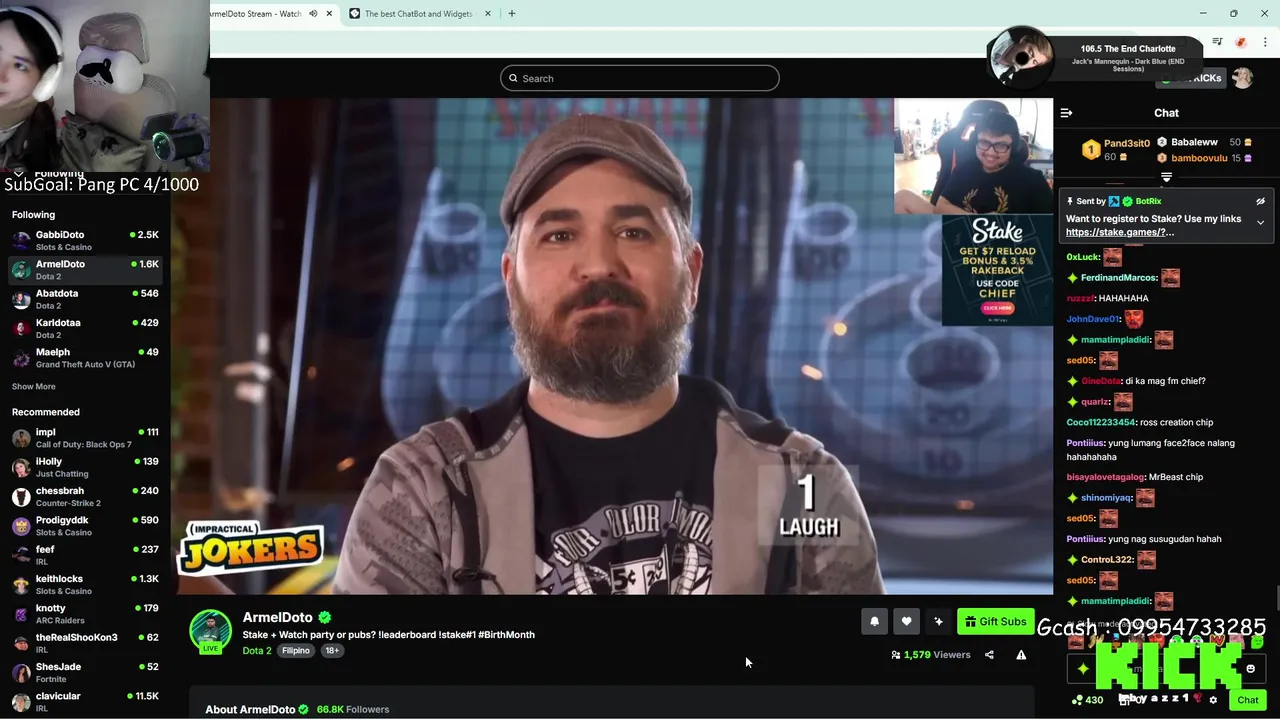Open clavicular IRL channel
The height and width of the screenshot is (720, 1280).
point(85,702)
